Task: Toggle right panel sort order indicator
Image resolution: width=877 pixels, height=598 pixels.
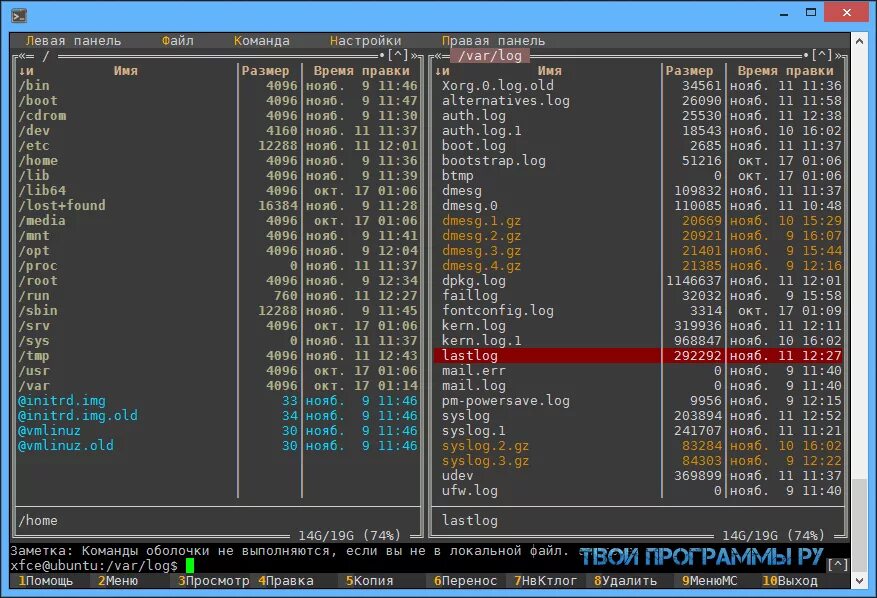Action: [442, 71]
